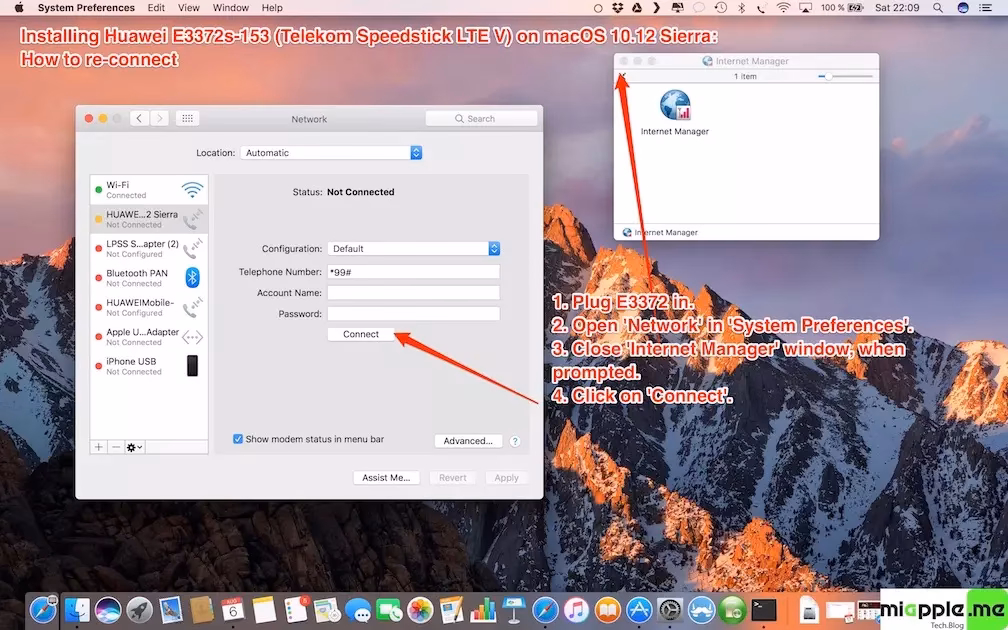Open the System Preferences menu
This screenshot has height=630, width=1008.
[86, 8]
